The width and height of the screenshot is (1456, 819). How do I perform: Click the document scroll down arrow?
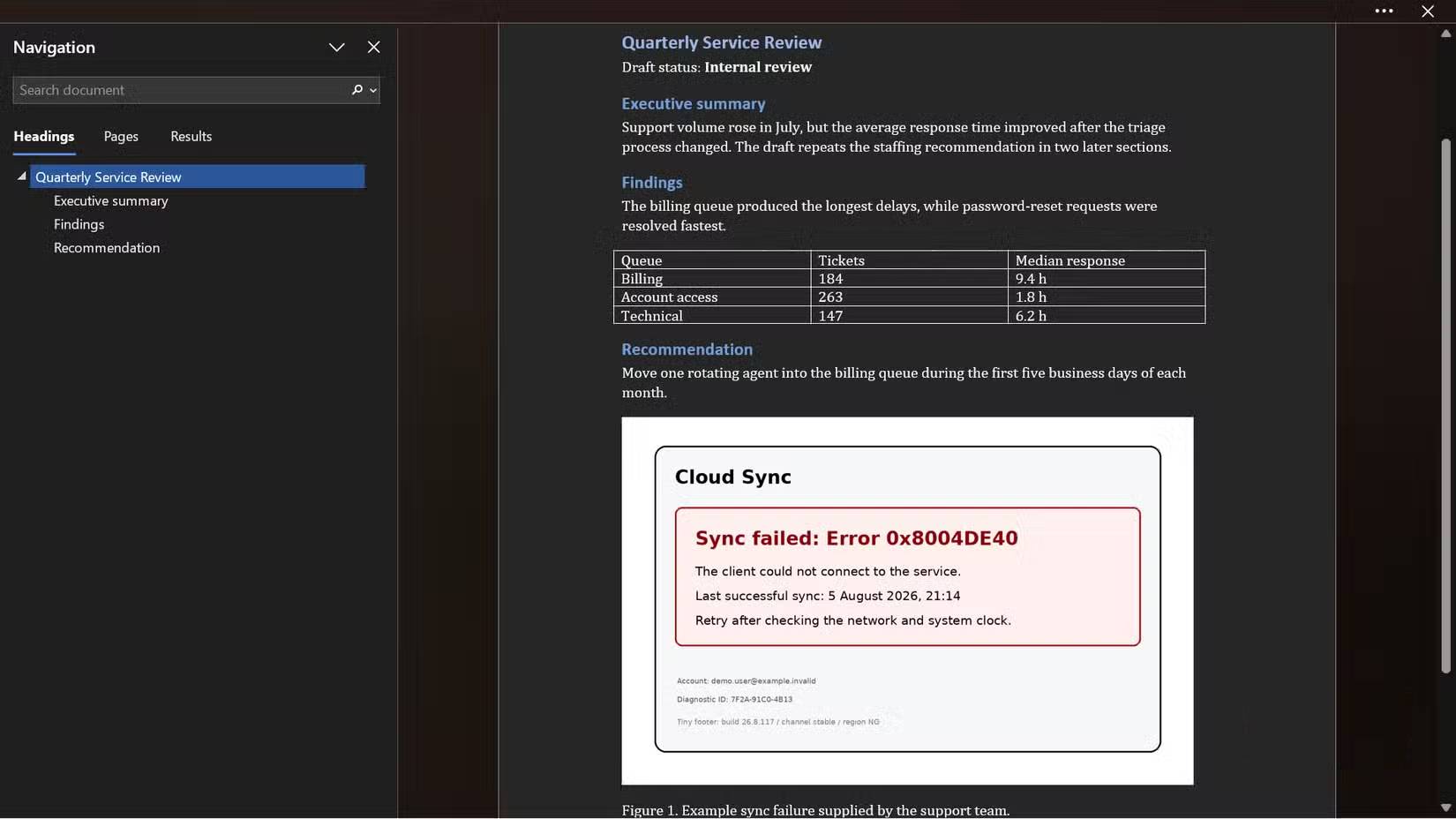tap(1445, 808)
